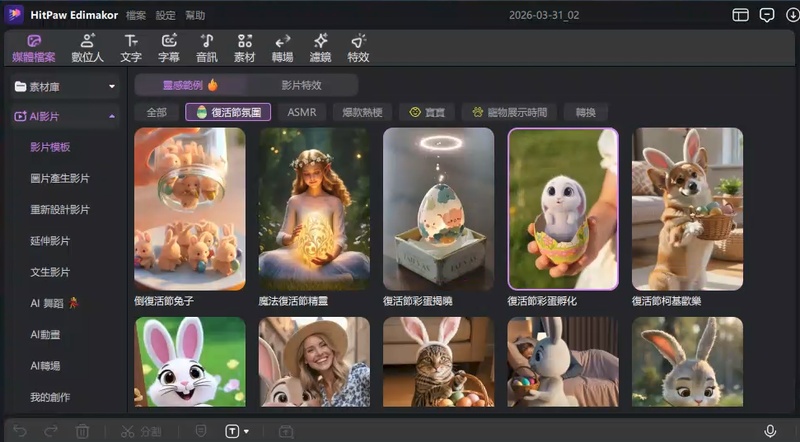Switch to the 影片特效 tab
This screenshot has height=442, width=800.
(x=302, y=85)
